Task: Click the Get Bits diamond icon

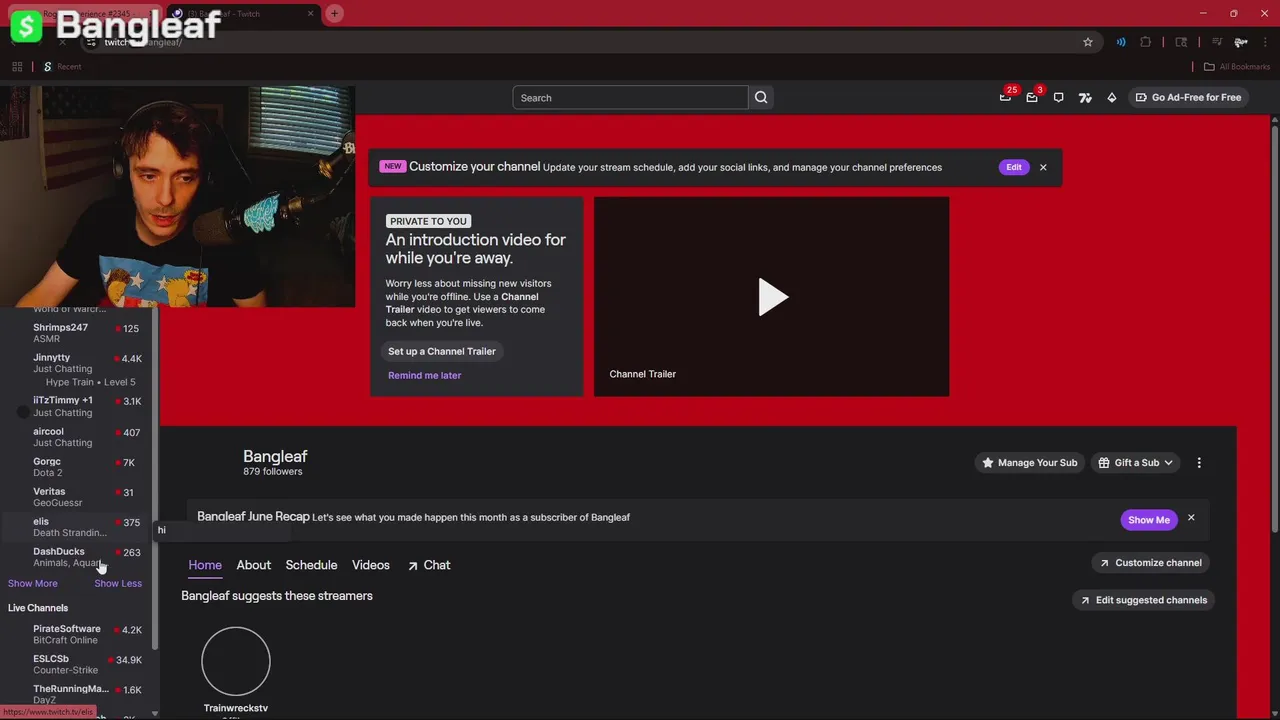Action: coord(1111,97)
